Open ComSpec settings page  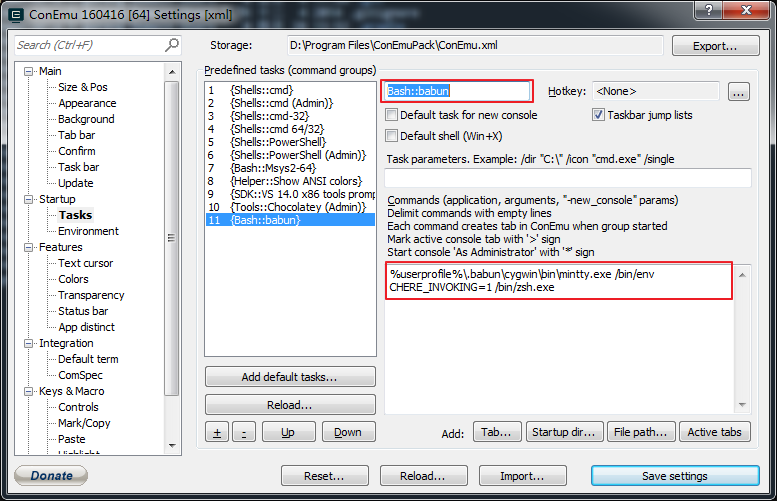[x=80, y=375]
